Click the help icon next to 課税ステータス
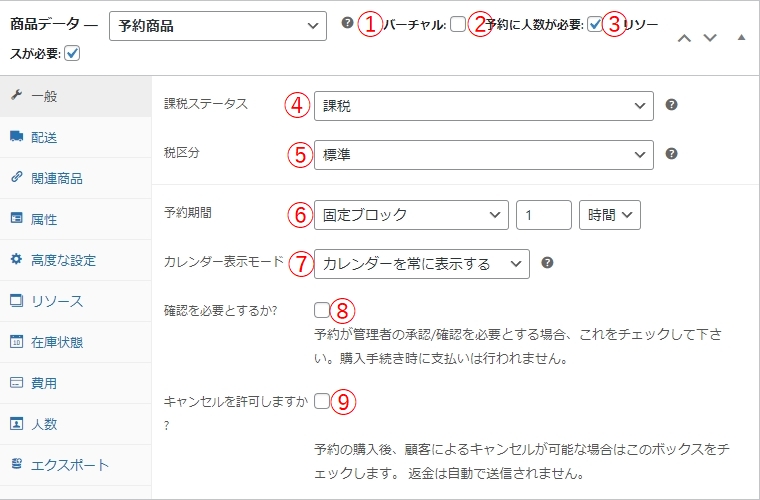This screenshot has width=760, height=500. (672, 104)
